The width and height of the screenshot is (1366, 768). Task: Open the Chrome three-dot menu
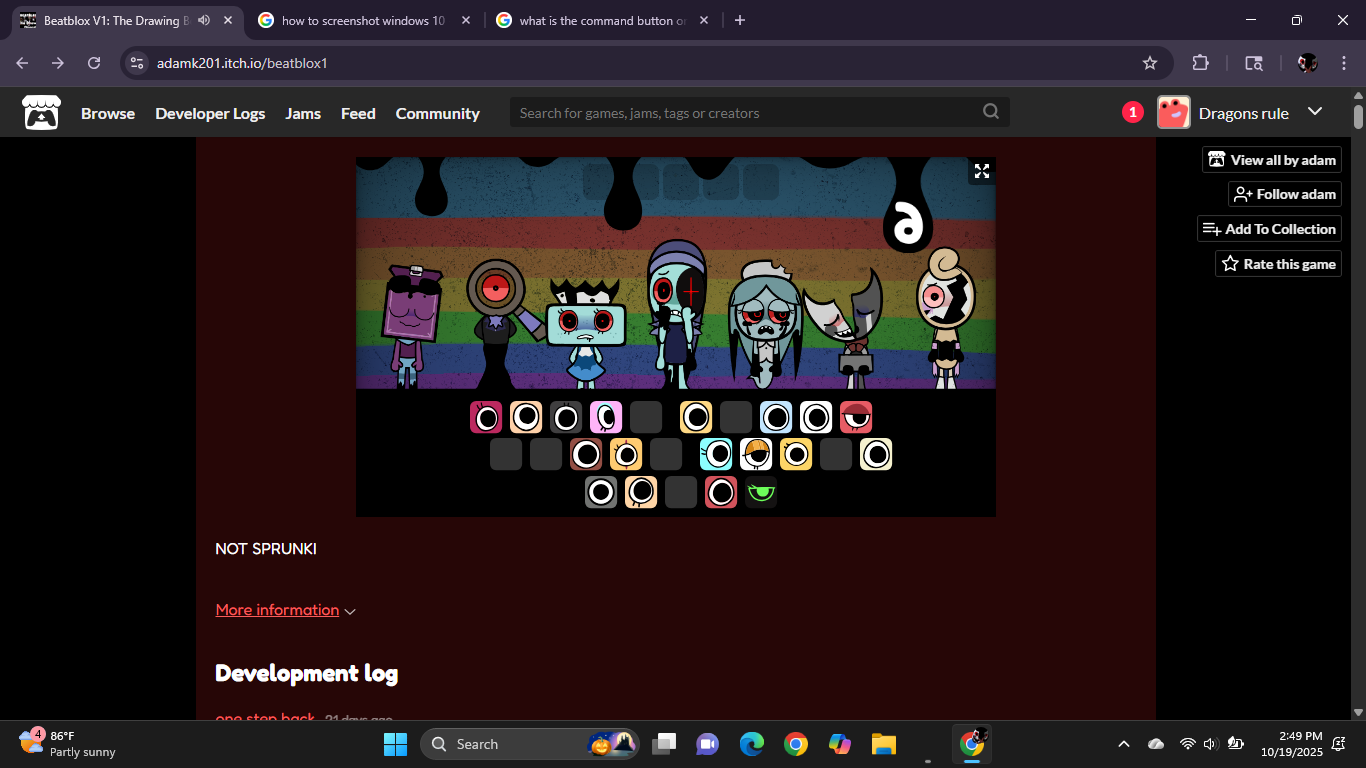(x=1343, y=63)
